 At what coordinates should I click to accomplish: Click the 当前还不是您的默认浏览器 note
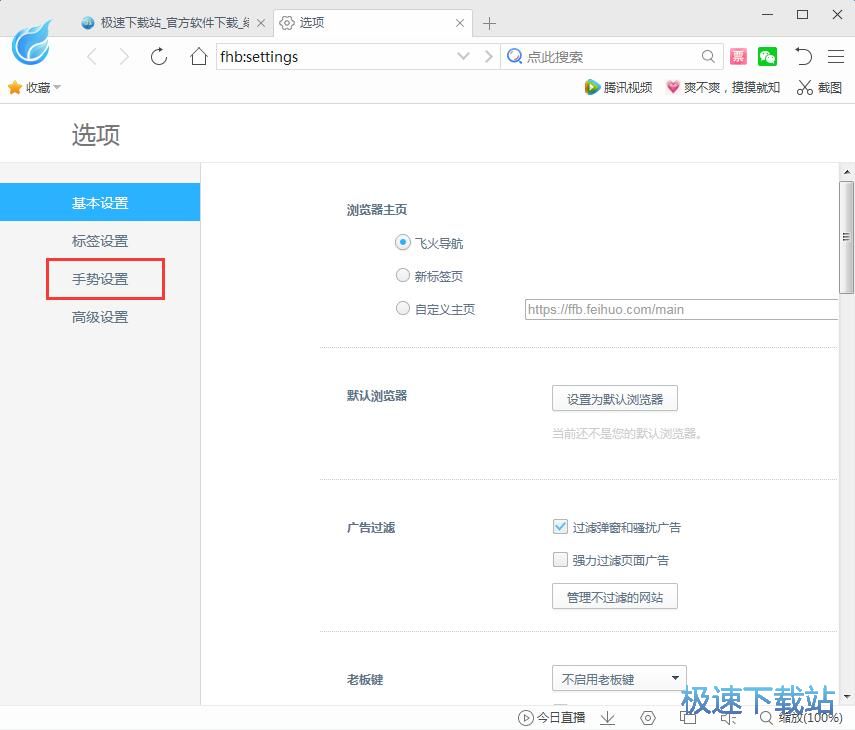627,433
